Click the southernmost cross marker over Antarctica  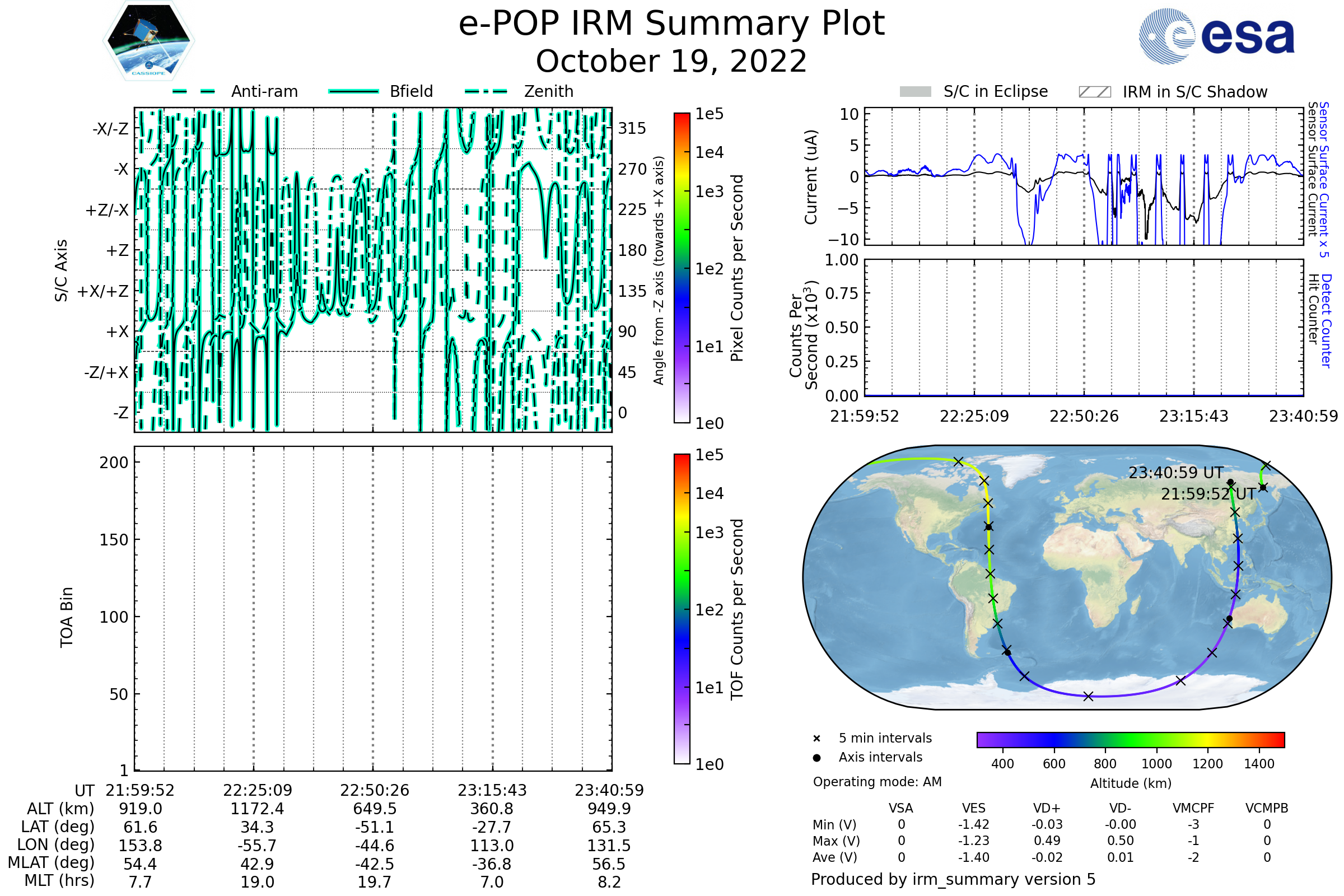tap(1089, 696)
